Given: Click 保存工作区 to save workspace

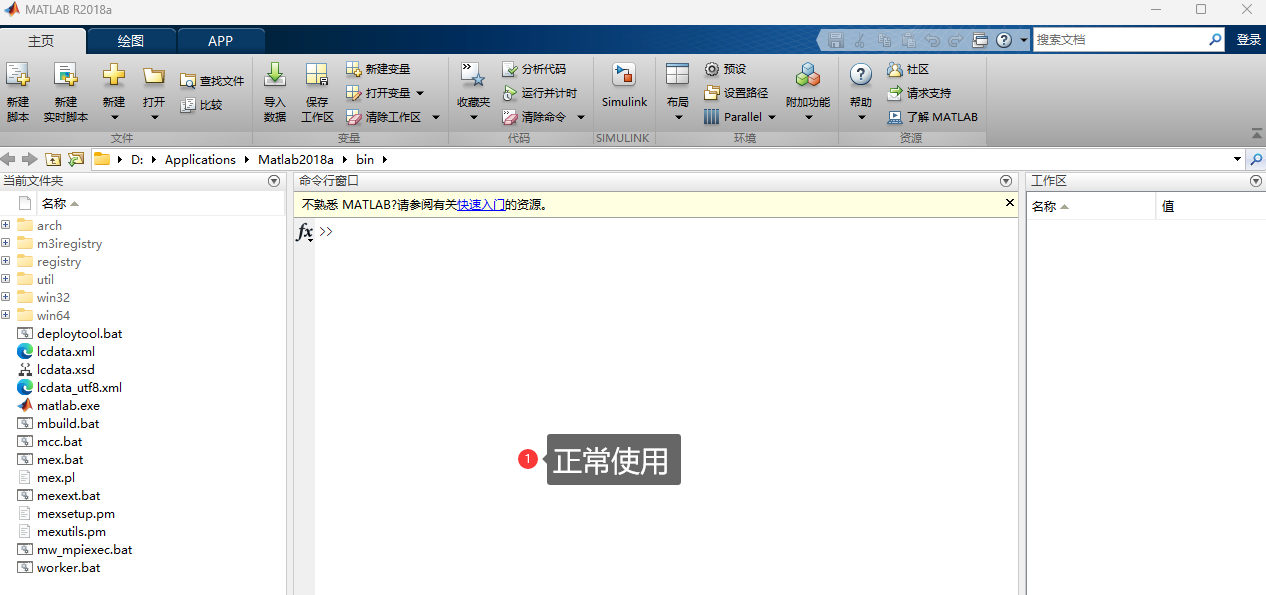Looking at the screenshot, I should (317, 92).
